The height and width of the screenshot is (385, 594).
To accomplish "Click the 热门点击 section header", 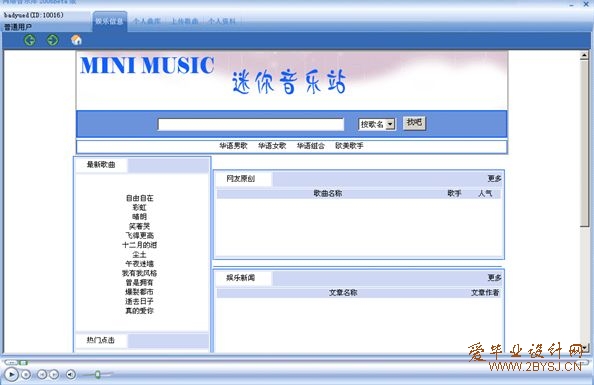I will [x=101, y=340].
